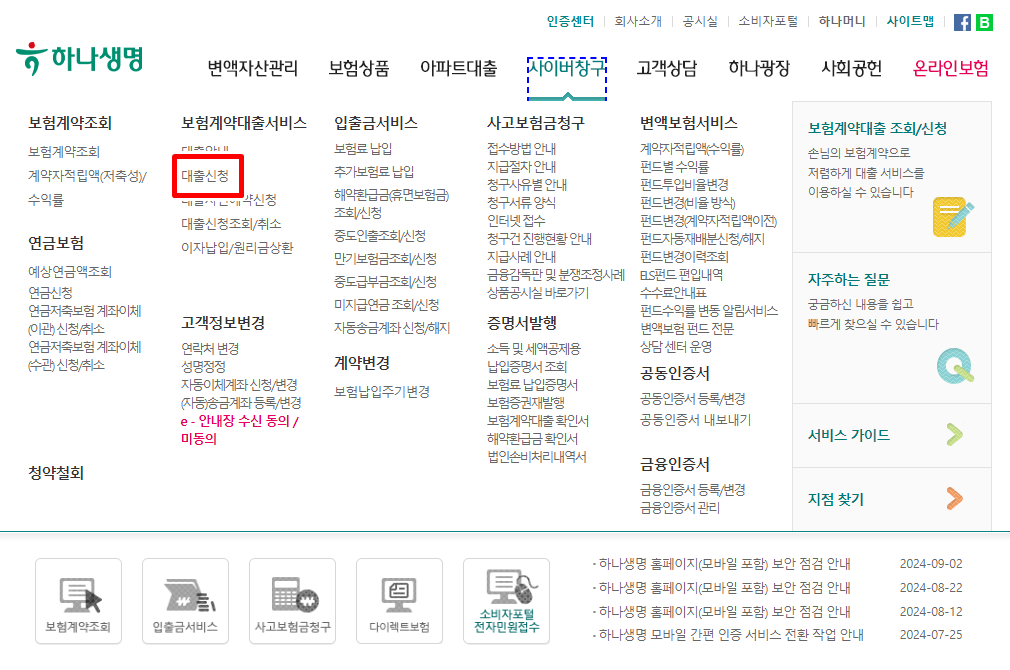Open 회사소개 in top bar

(x=638, y=21)
